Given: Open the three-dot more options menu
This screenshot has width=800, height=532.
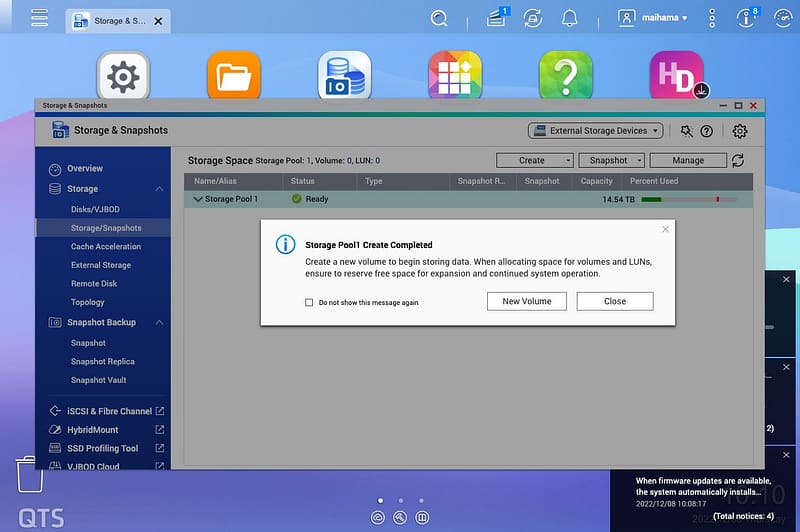Looking at the screenshot, I should tap(712, 18).
